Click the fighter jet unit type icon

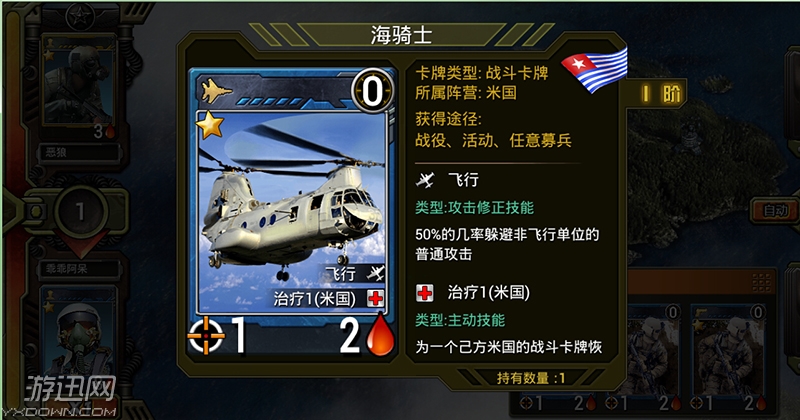click(x=216, y=91)
